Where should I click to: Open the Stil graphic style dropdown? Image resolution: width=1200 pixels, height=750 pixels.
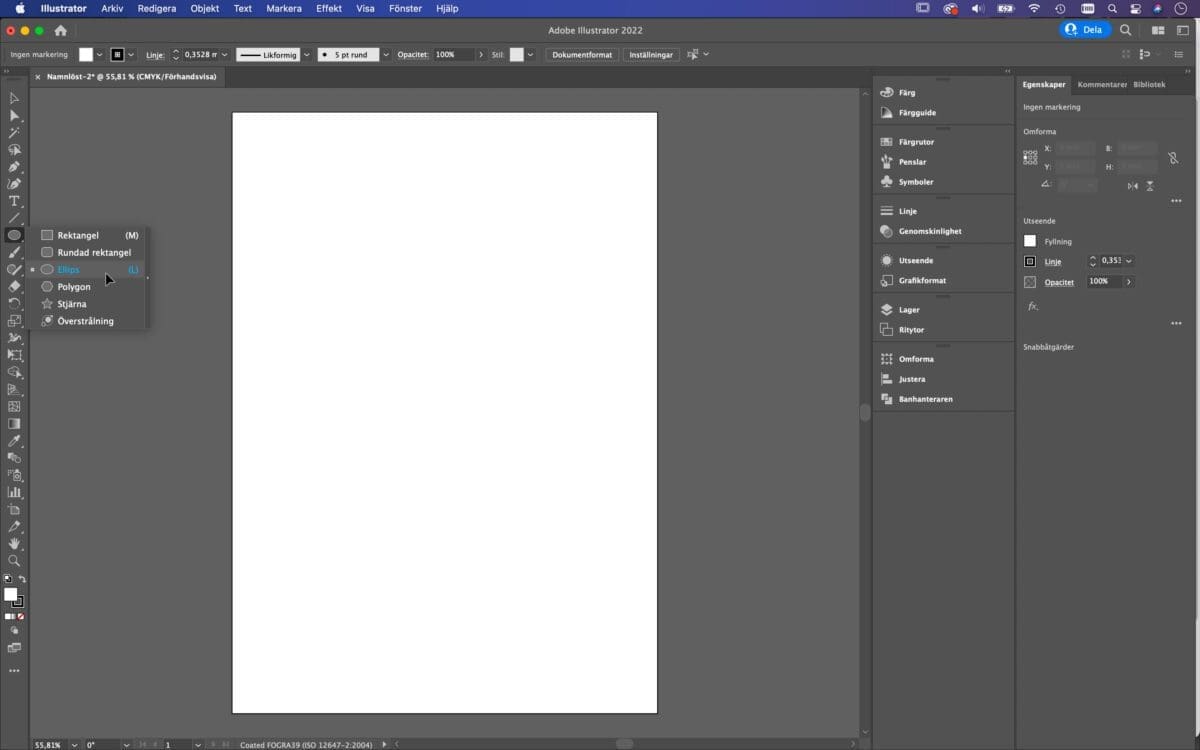[x=530, y=55]
